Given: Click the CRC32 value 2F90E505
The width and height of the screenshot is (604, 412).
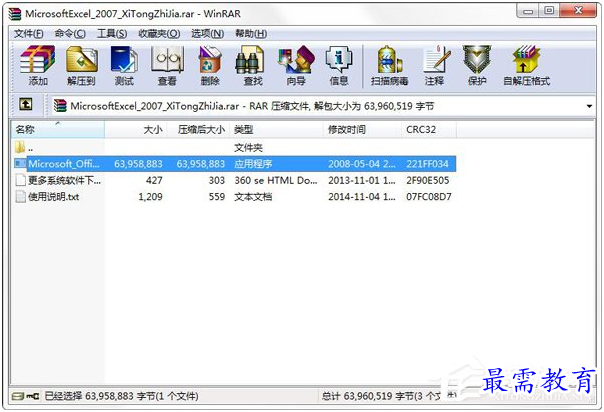Looking at the screenshot, I should [428, 180].
